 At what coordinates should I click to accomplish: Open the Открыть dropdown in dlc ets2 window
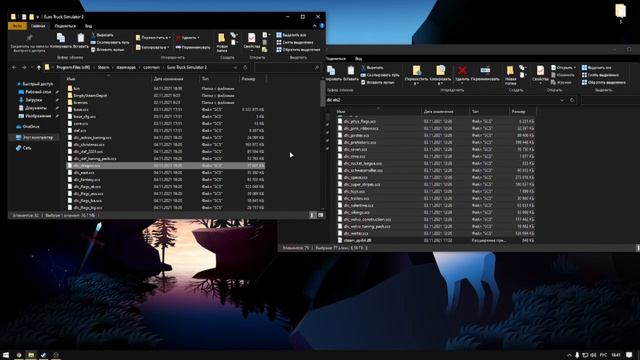coord(563,68)
